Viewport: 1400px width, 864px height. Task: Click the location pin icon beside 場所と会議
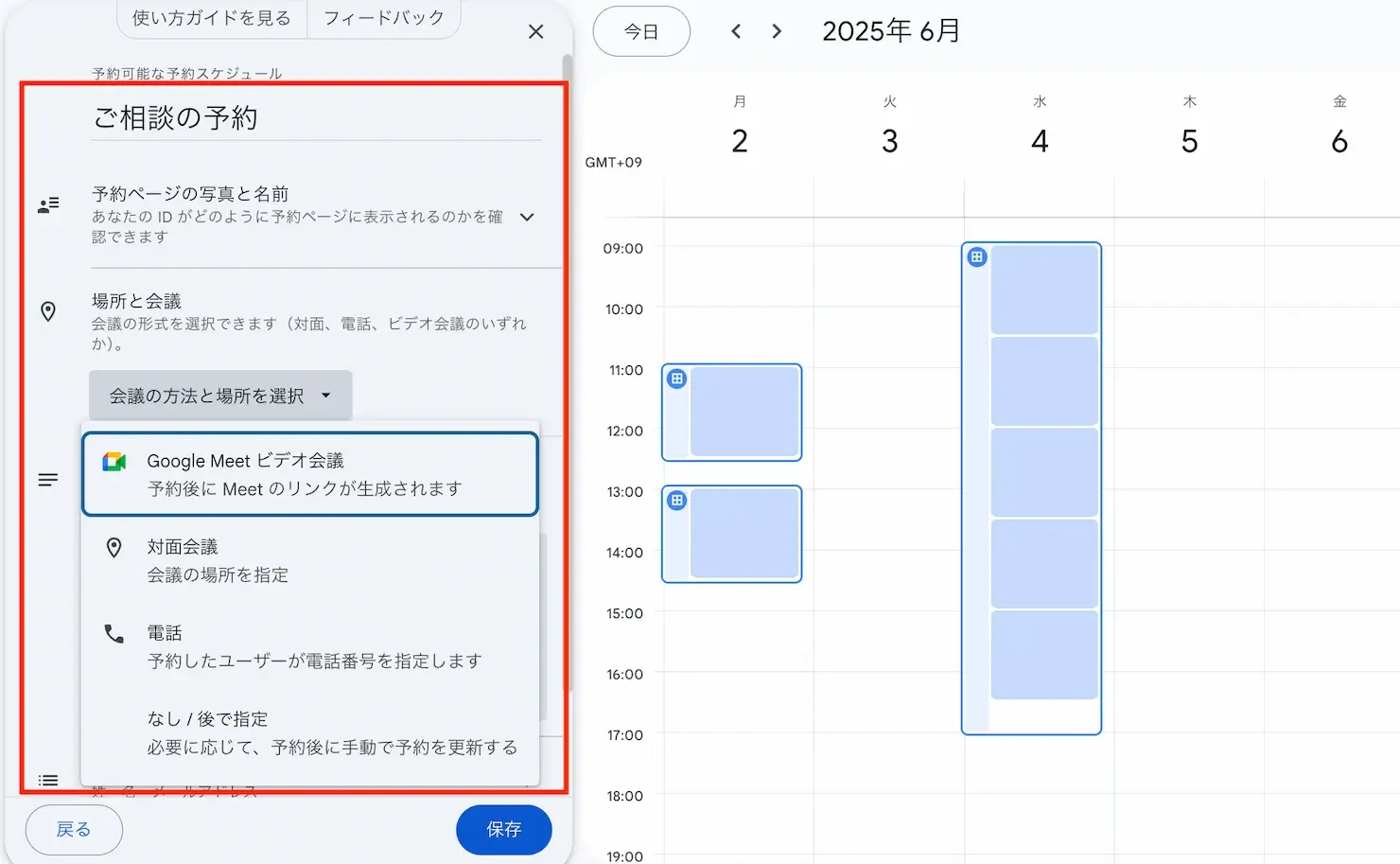[x=48, y=311]
